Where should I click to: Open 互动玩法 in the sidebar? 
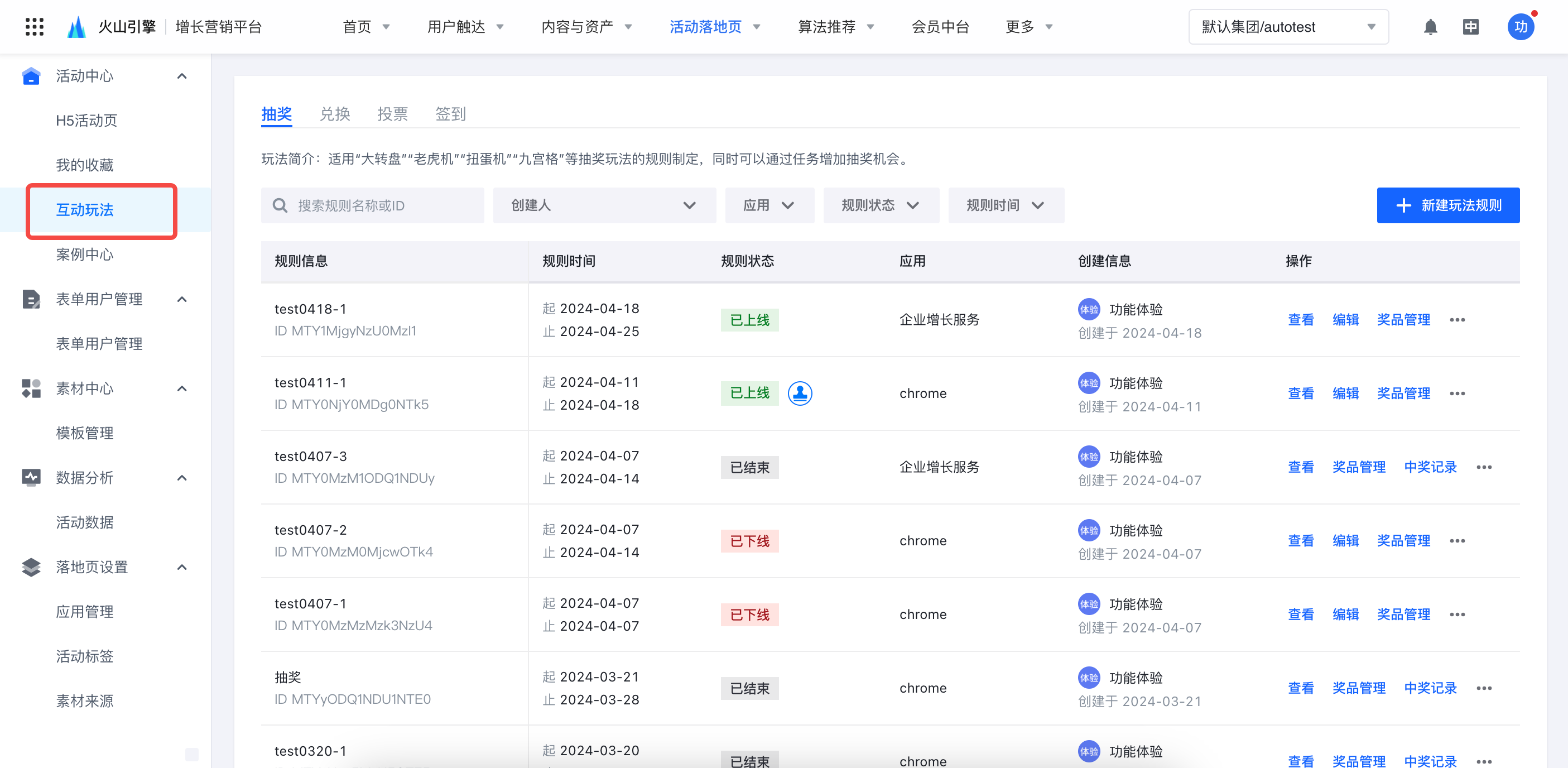point(85,210)
